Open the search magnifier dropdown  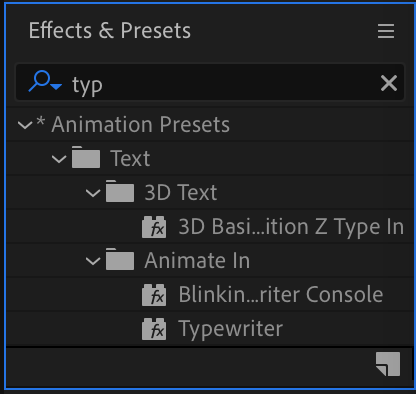45,82
